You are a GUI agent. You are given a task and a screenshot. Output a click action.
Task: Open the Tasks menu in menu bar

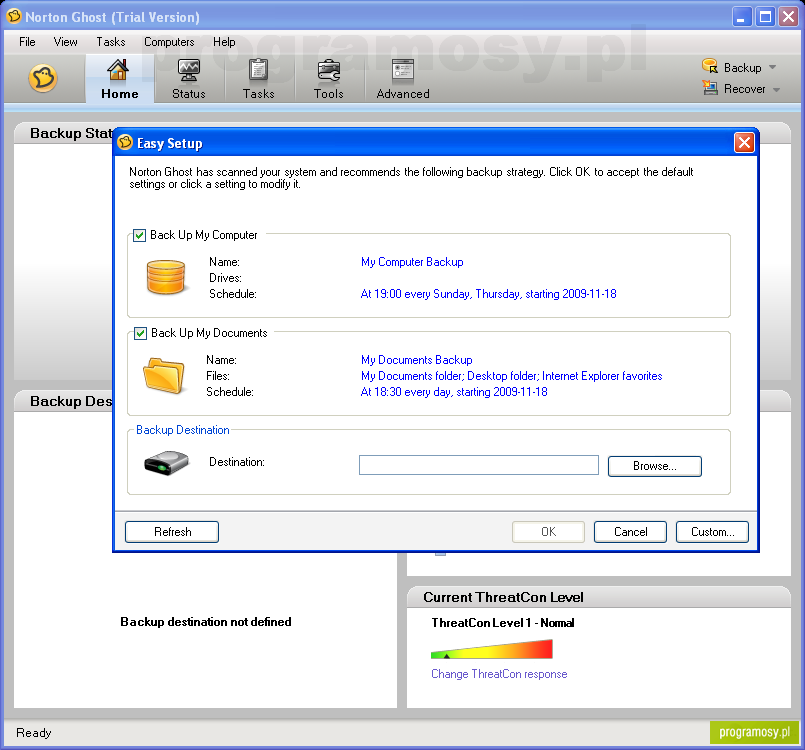(111, 42)
